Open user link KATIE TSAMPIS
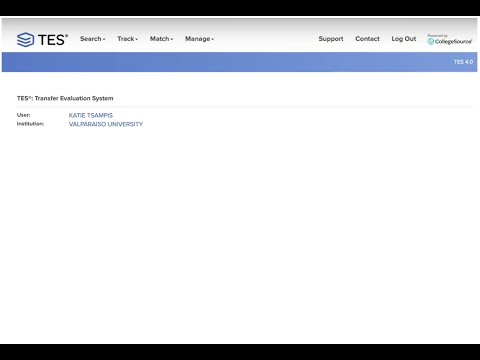Viewport: 480px width, 360px height. pyautogui.click(x=91, y=115)
